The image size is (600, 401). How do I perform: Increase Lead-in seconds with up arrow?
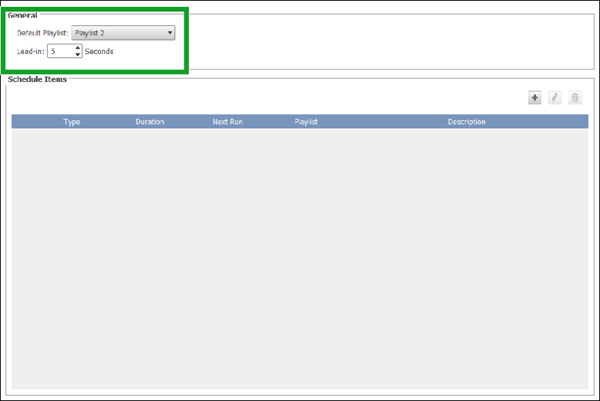(78, 48)
